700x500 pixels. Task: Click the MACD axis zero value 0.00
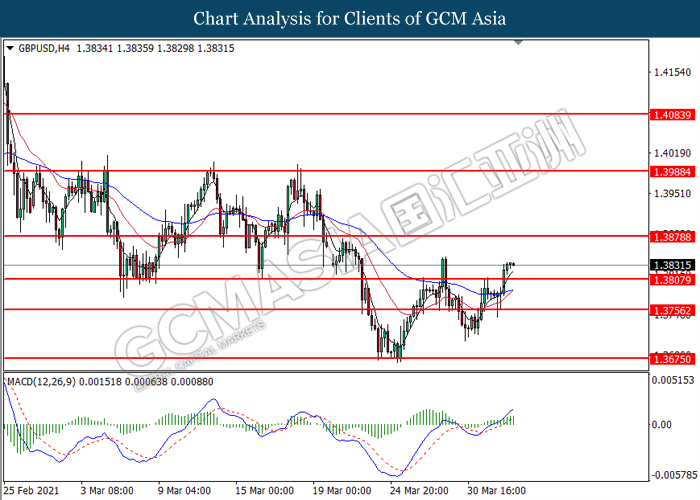pos(662,424)
